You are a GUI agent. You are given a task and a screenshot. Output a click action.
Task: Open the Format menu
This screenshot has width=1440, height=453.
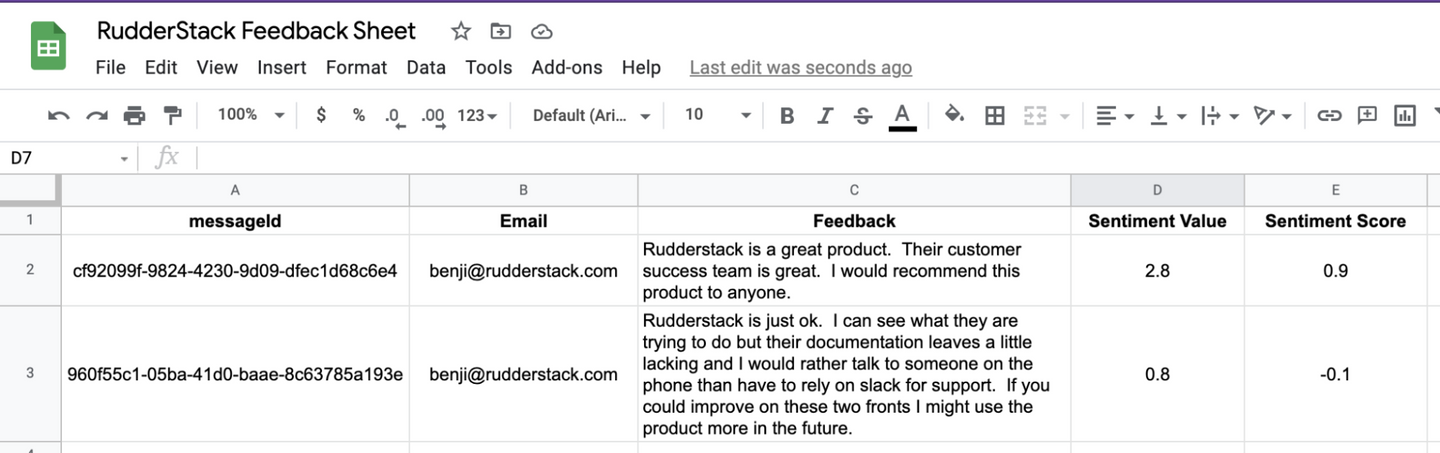pyautogui.click(x=356, y=67)
